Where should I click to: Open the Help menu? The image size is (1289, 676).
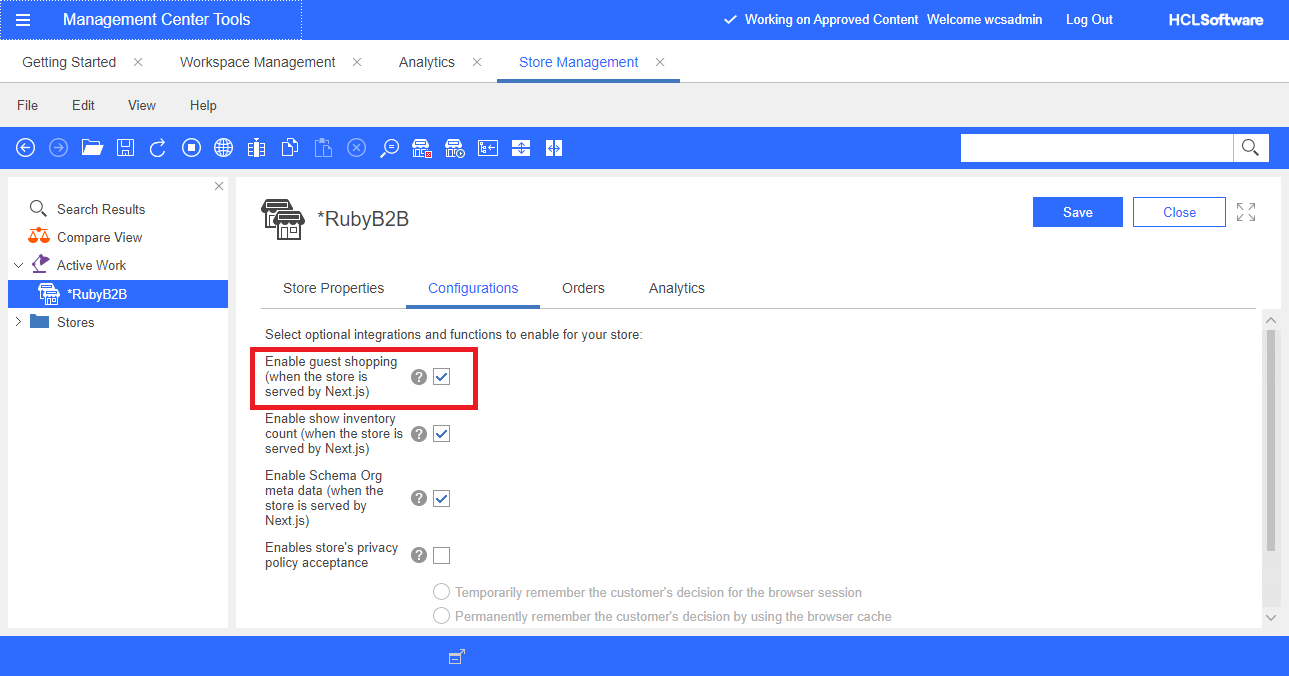coord(203,105)
